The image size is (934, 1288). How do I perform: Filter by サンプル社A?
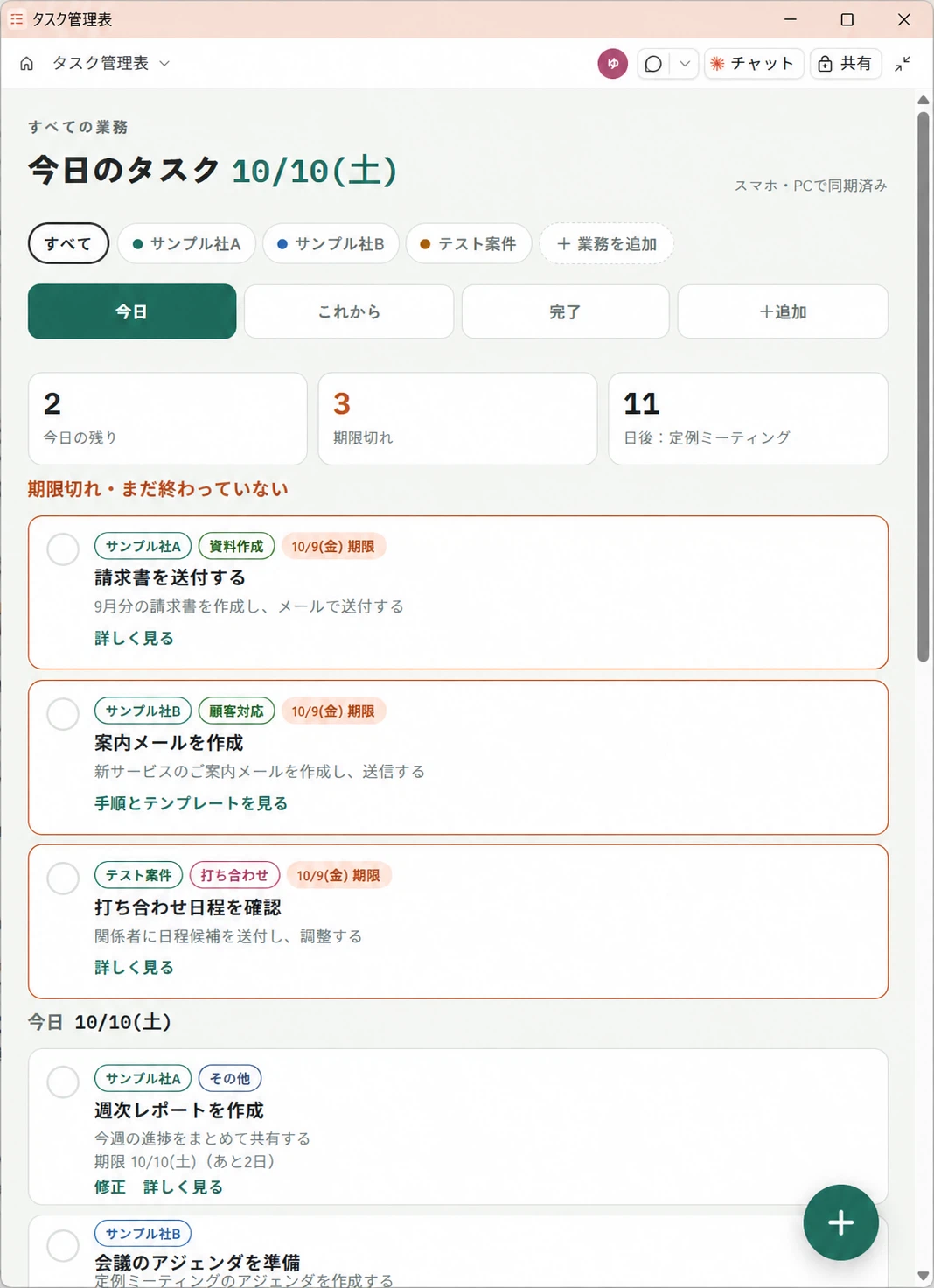coord(186,243)
